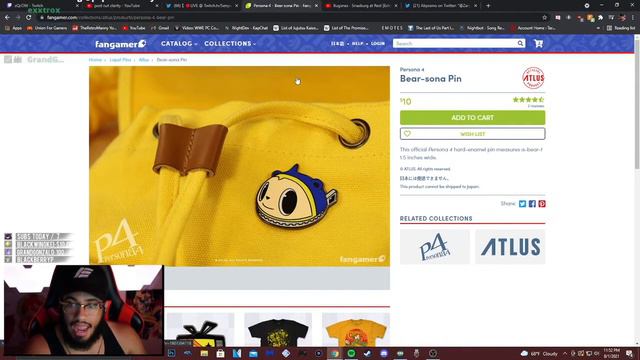This screenshot has width=640, height=360.
Task: Switch site language to Japanese
Action: coord(337,44)
